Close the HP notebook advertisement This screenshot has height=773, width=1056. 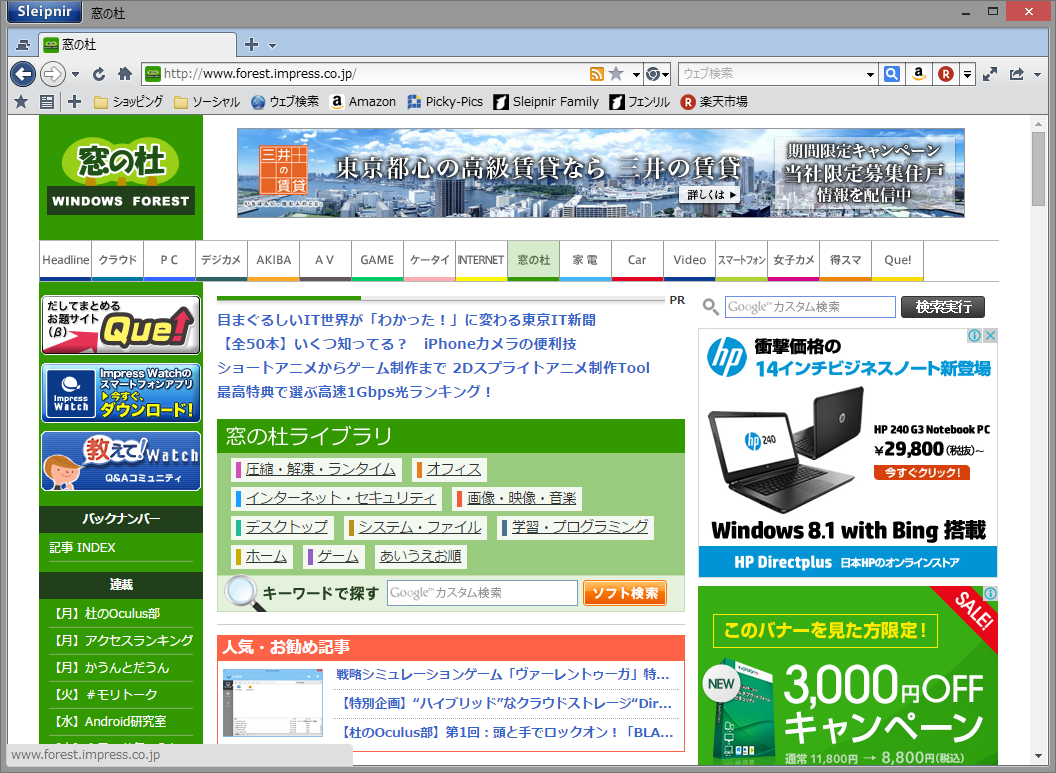991,336
